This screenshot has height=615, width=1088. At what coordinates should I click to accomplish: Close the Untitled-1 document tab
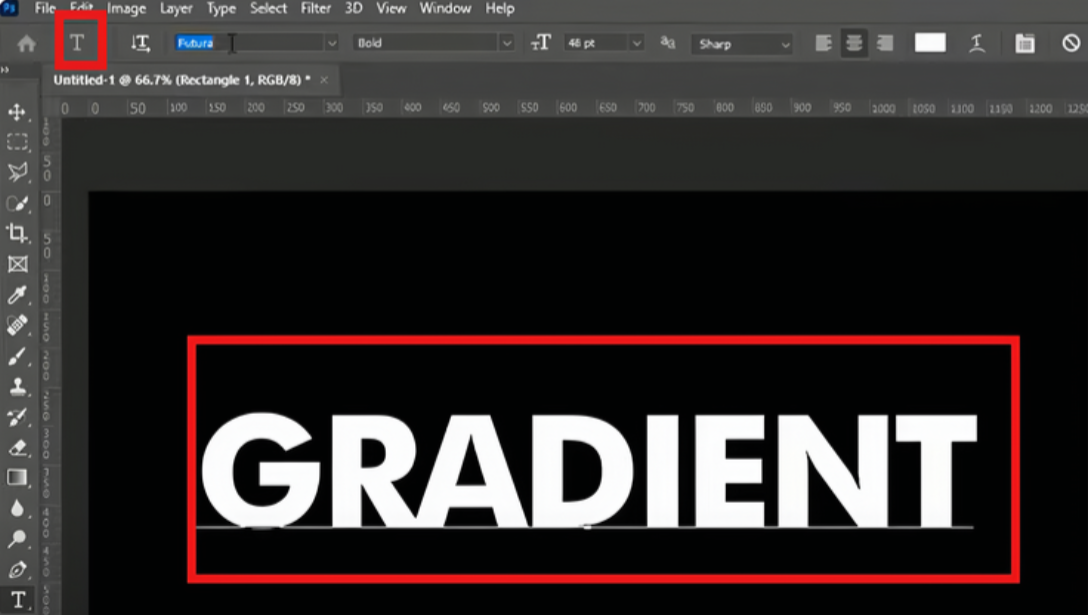[324, 80]
